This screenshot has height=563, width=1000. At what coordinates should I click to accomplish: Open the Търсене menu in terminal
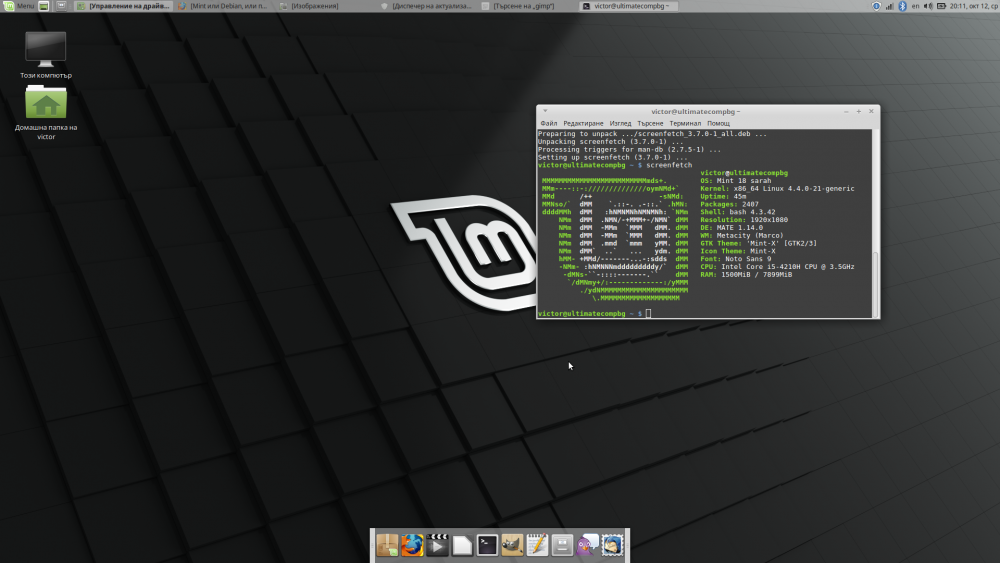650,123
